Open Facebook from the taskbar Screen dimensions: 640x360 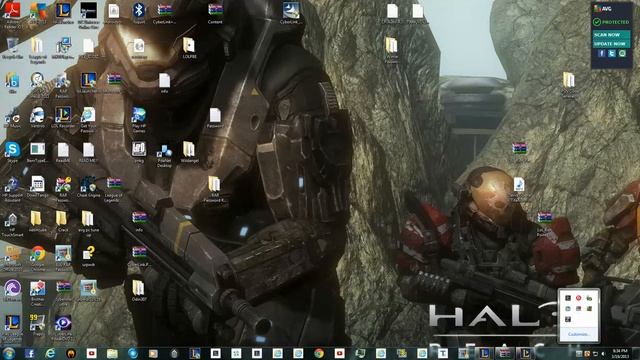[29, 353]
